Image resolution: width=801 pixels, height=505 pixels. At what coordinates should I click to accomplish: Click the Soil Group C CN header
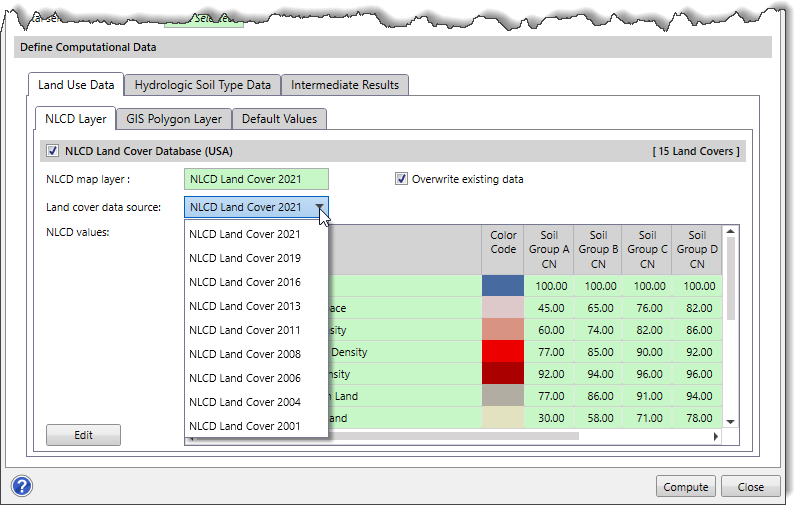click(647, 250)
